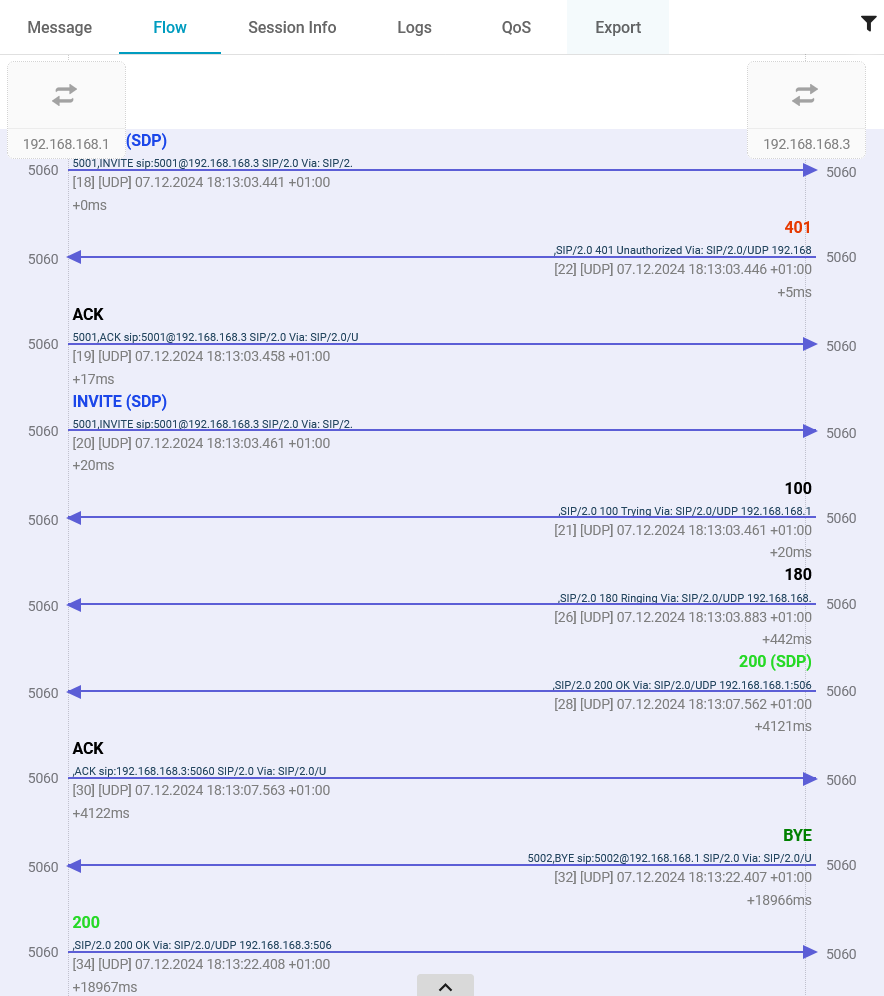
Task: Switch to the QoS tab
Action: [x=516, y=27]
